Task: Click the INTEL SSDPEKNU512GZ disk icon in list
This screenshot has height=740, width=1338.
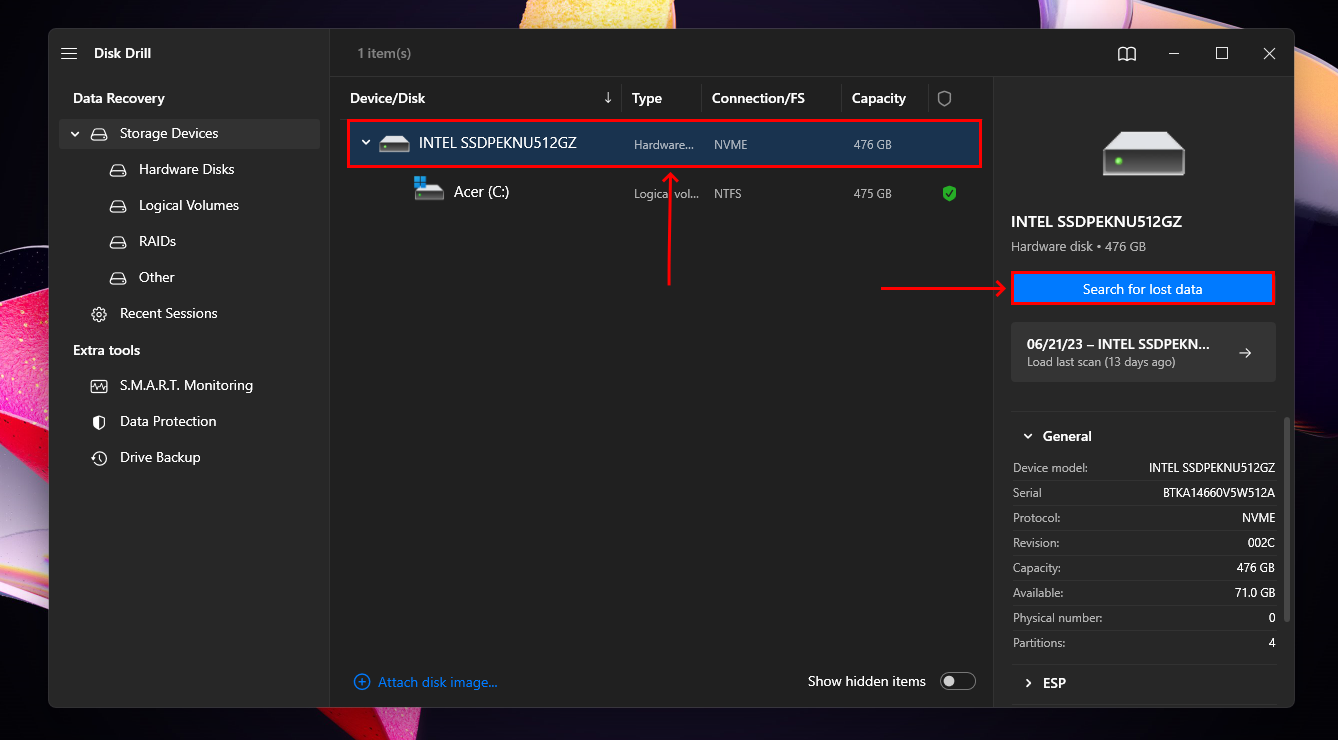Action: 395,144
